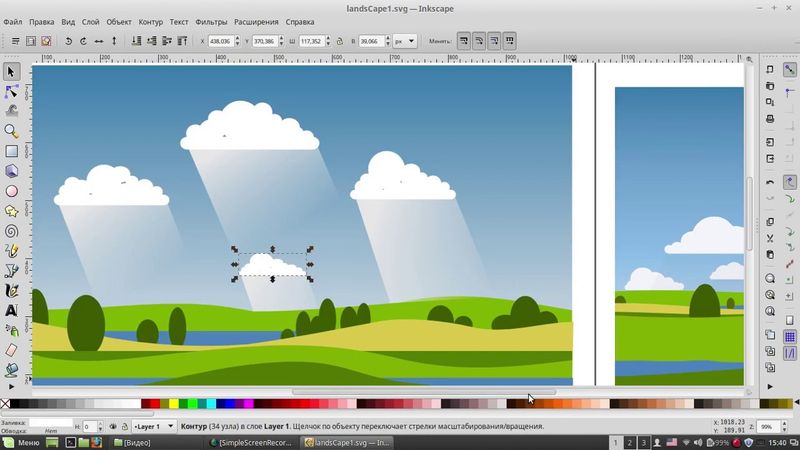This screenshot has height=450, width=800.
Task: Toggle Layer 1 visibility eye
Action: coord(113,427)
